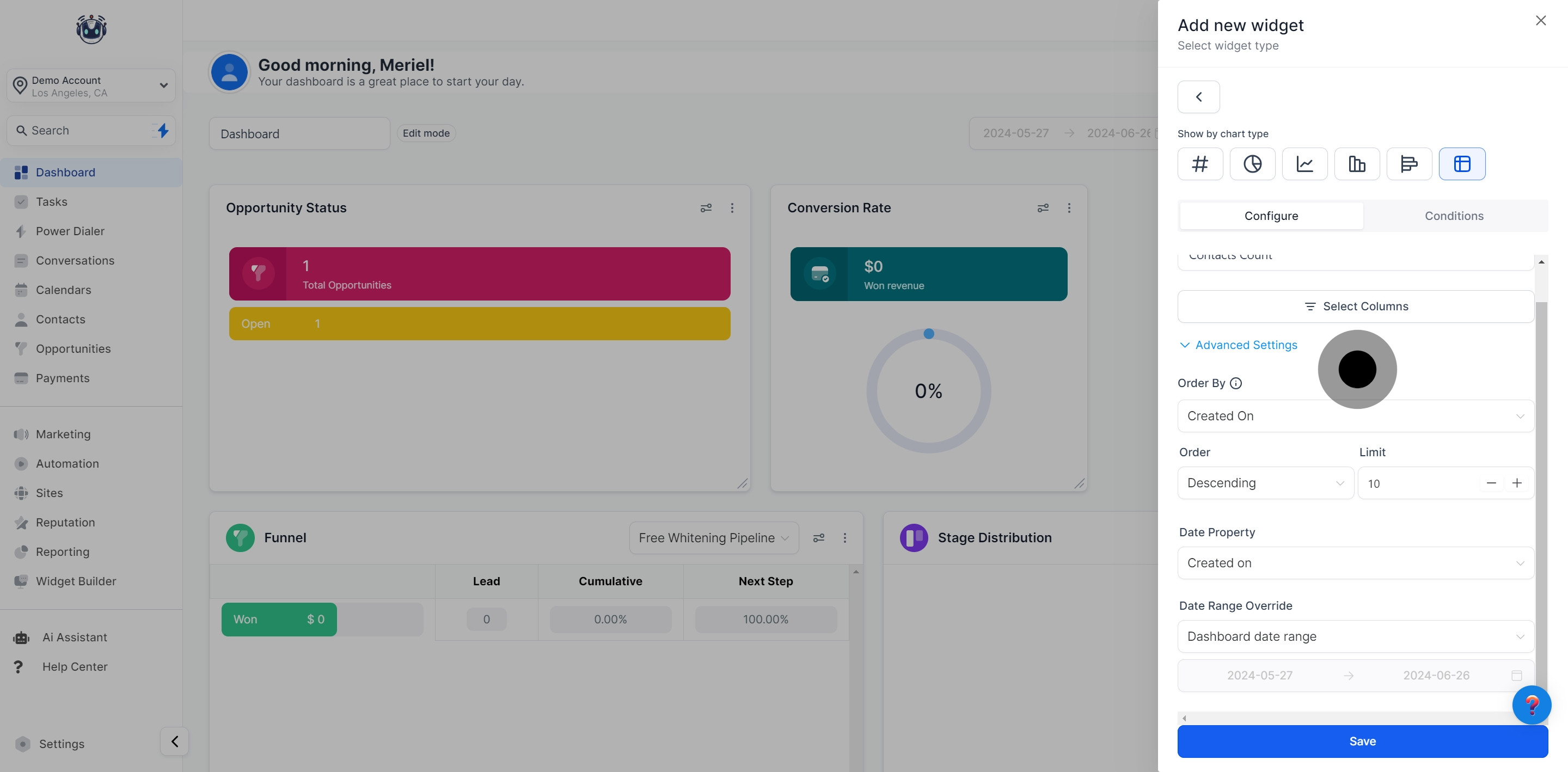Select the table chart type icon
Screen dimensions: 1568x772
[1461, 164]
